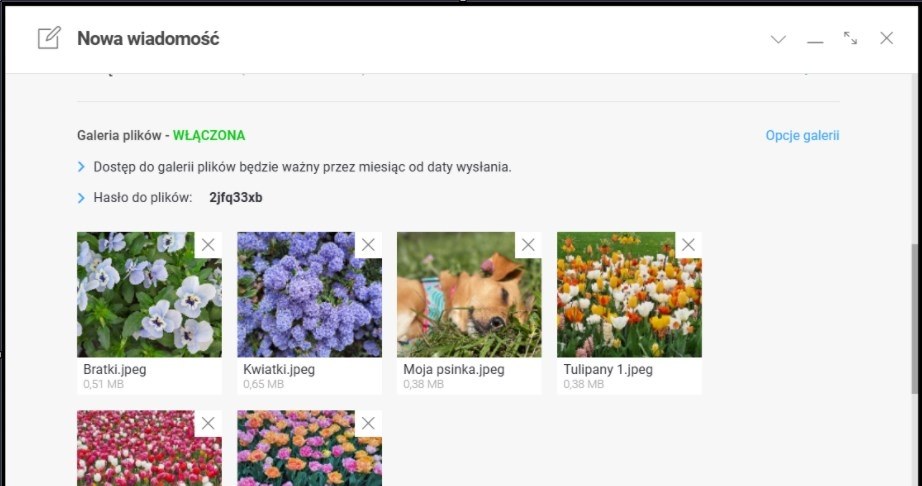This screenshot has width=922, height=486.
Task: Open Opcje galerii link
Action: [802, 136]
